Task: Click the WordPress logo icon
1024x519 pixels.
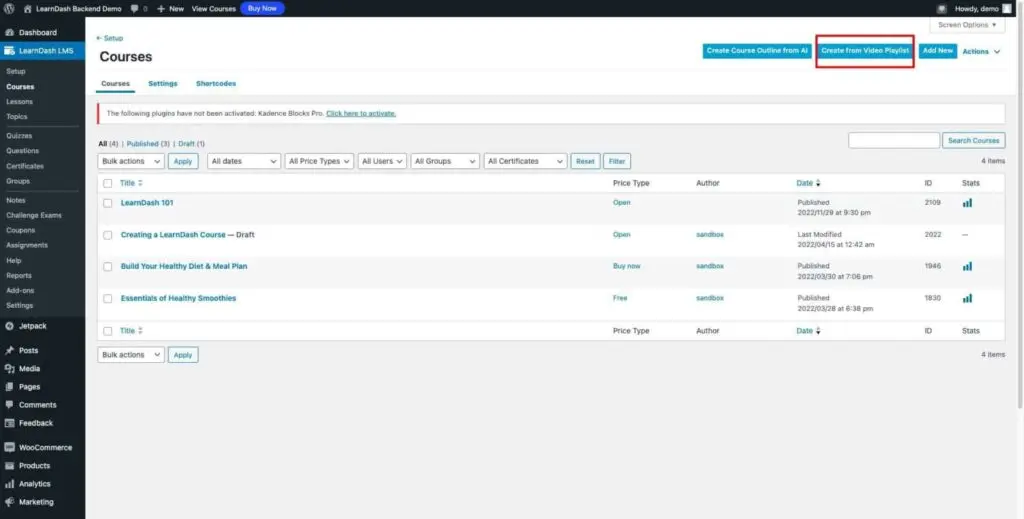Action: (9, 9)
